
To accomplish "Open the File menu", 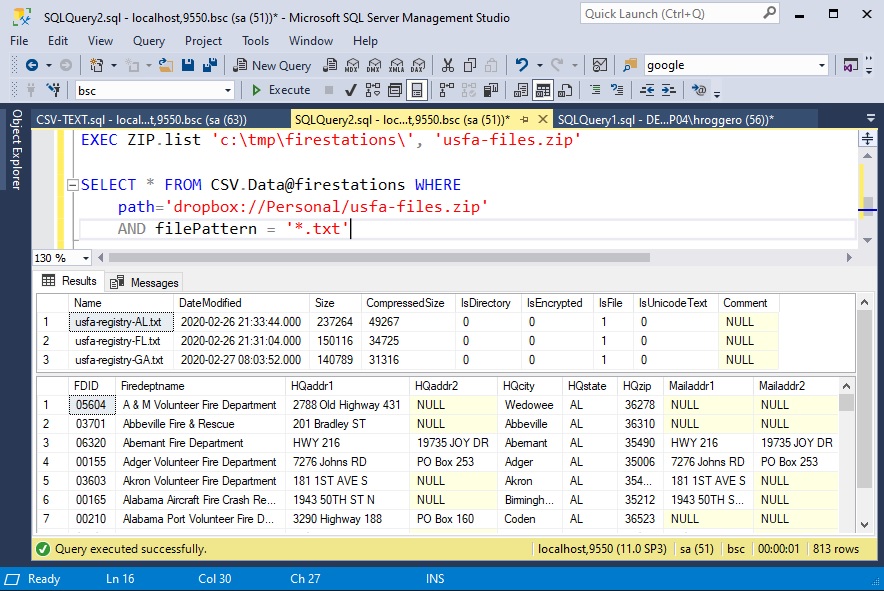I will (19, 41).
